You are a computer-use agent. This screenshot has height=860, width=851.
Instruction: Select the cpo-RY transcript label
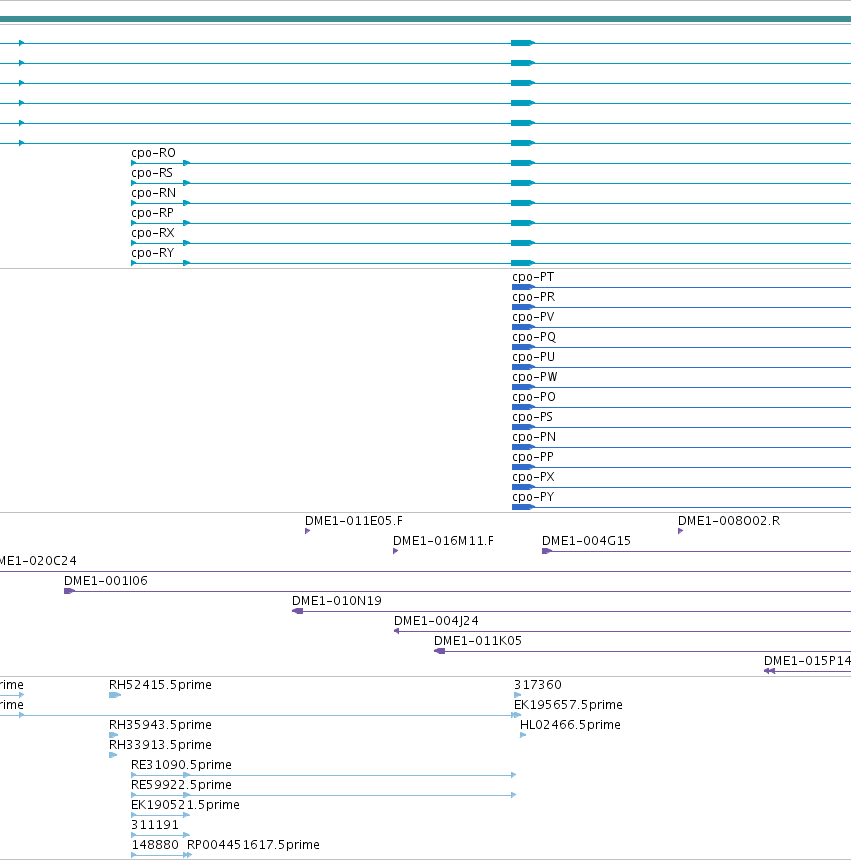152,253
